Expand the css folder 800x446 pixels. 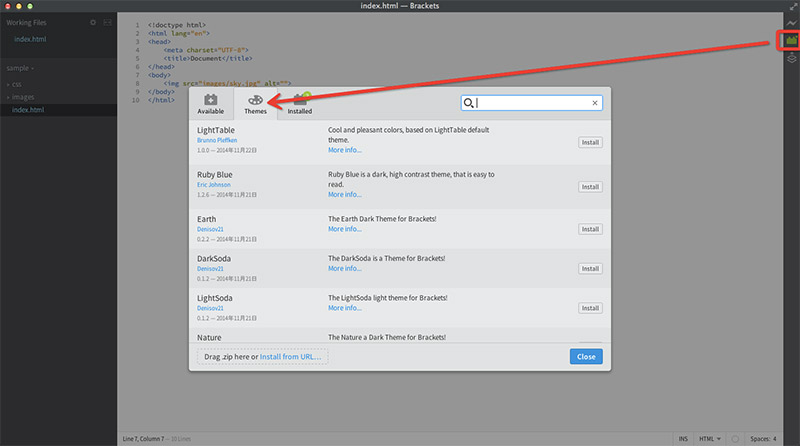click(x=16, y=84)
